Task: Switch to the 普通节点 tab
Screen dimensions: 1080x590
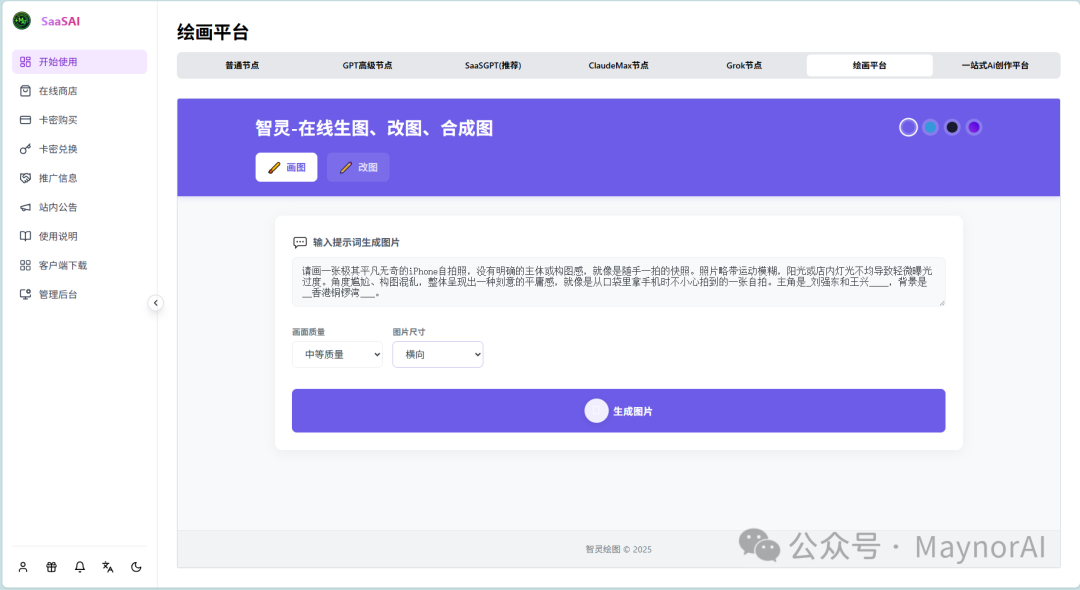Action: (242, 65)
